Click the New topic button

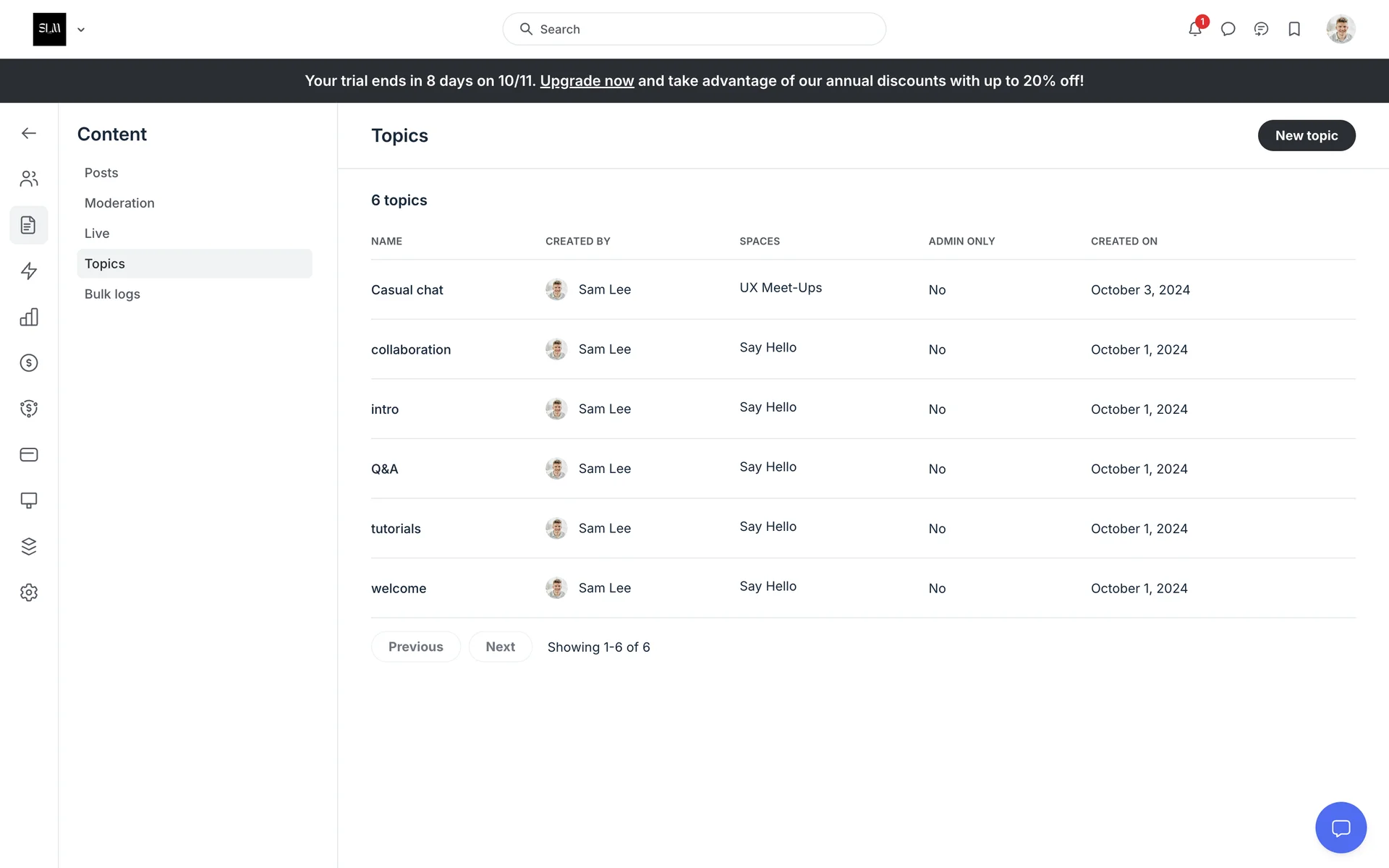1306,135
